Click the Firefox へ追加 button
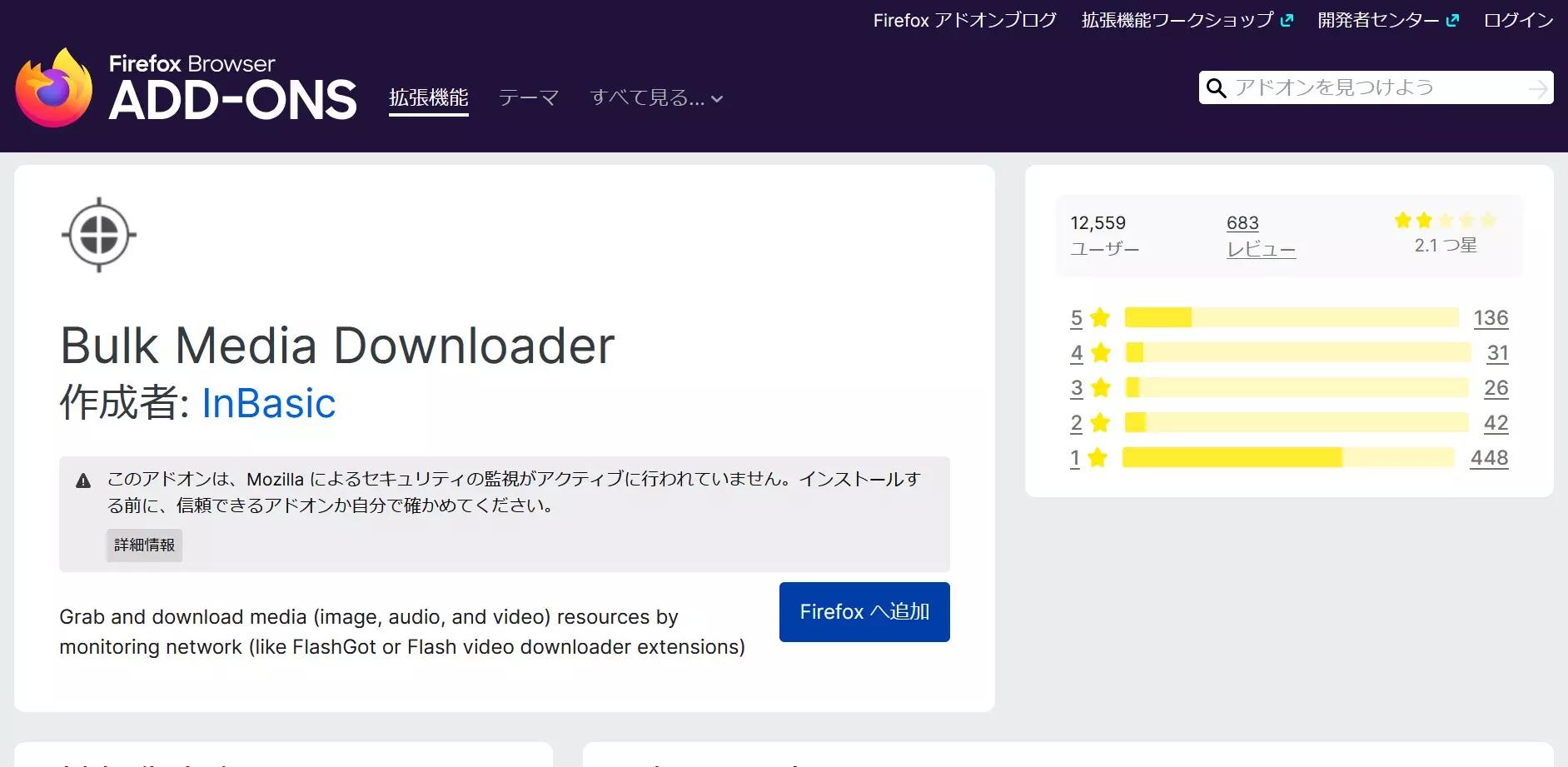 click(864, 612)
